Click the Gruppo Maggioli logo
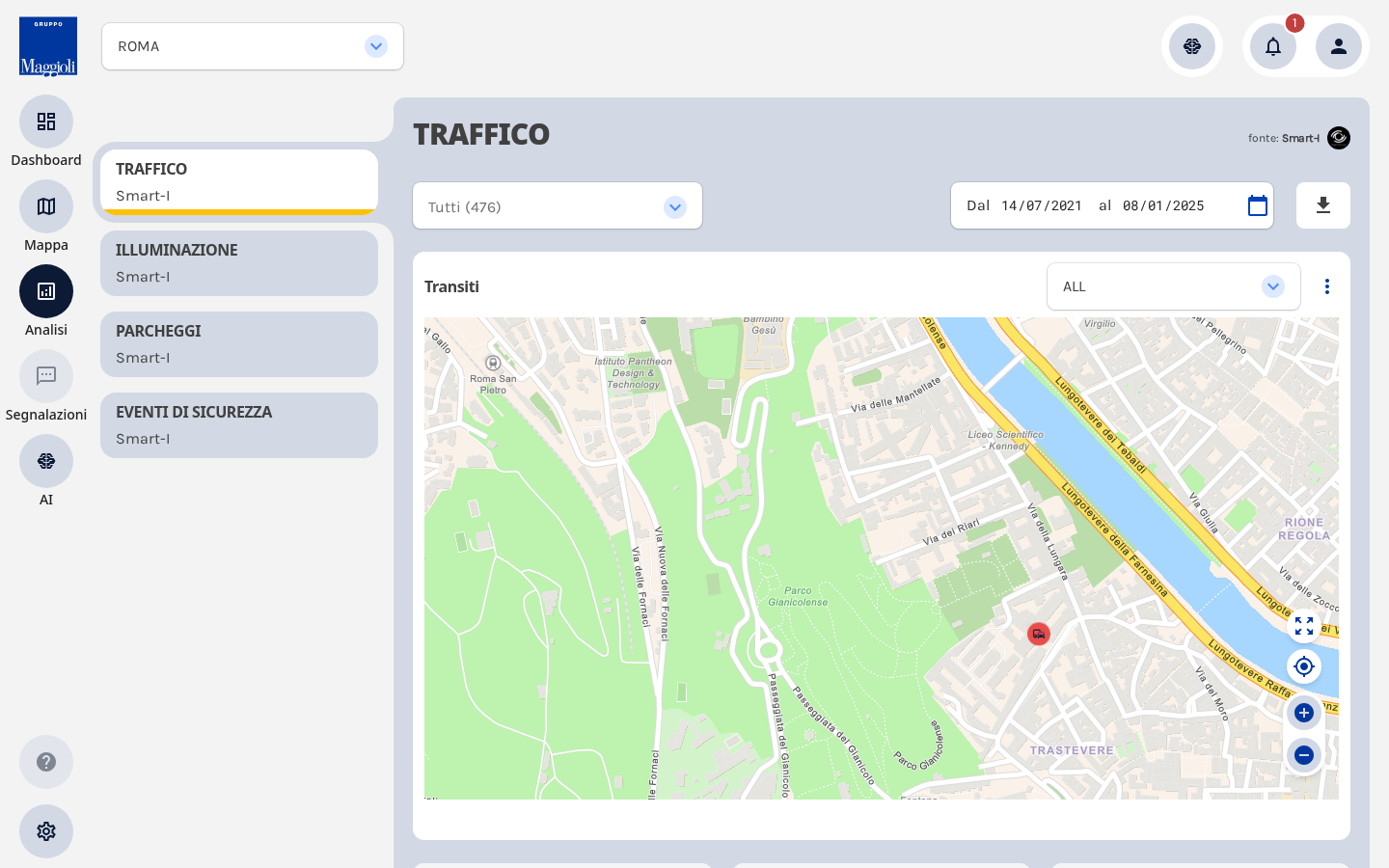The image size is (1389, 868). point(48,46)
